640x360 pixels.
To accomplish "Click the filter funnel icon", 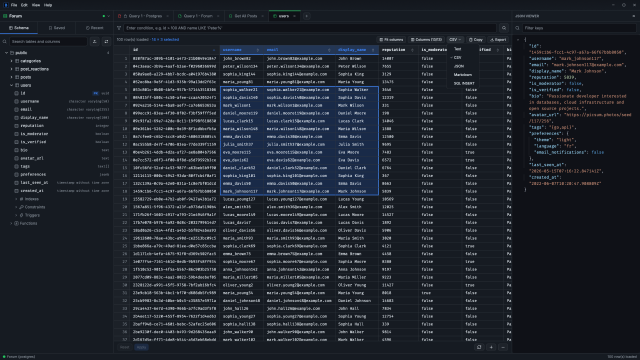I will (x=119, y=28).
